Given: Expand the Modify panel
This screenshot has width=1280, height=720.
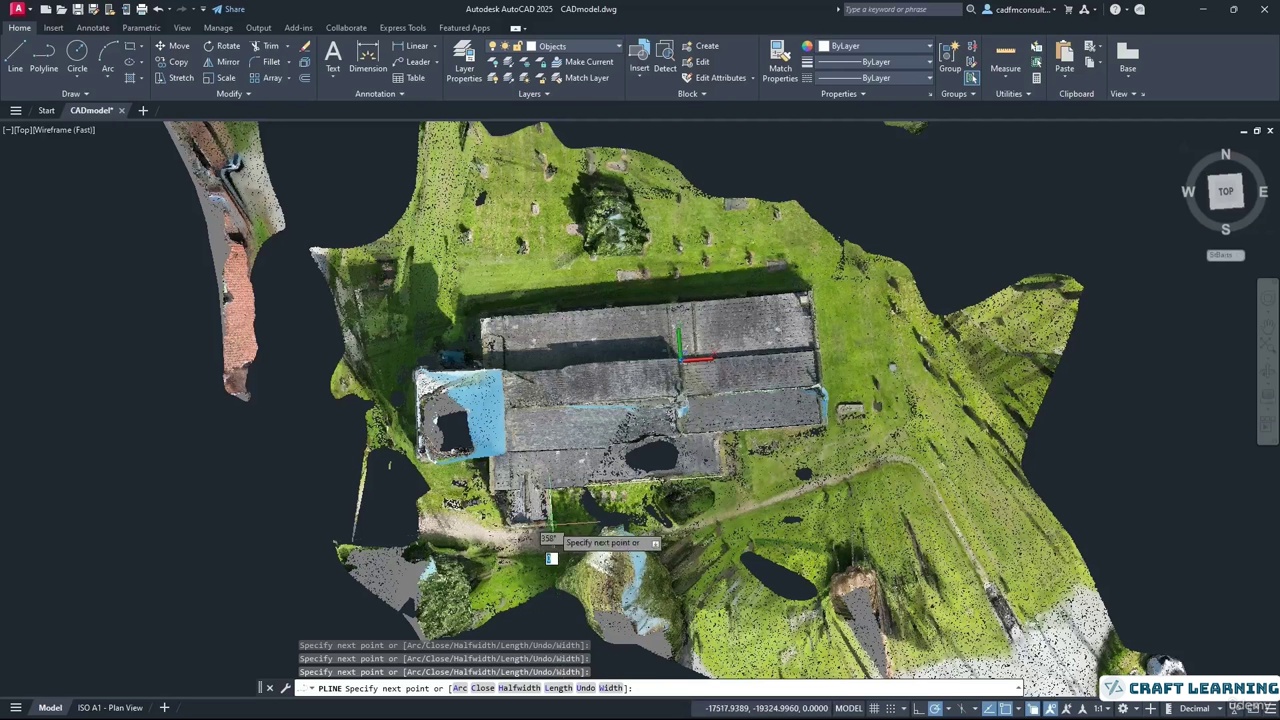Looking at the screenshot, I should tap(233, 94).
